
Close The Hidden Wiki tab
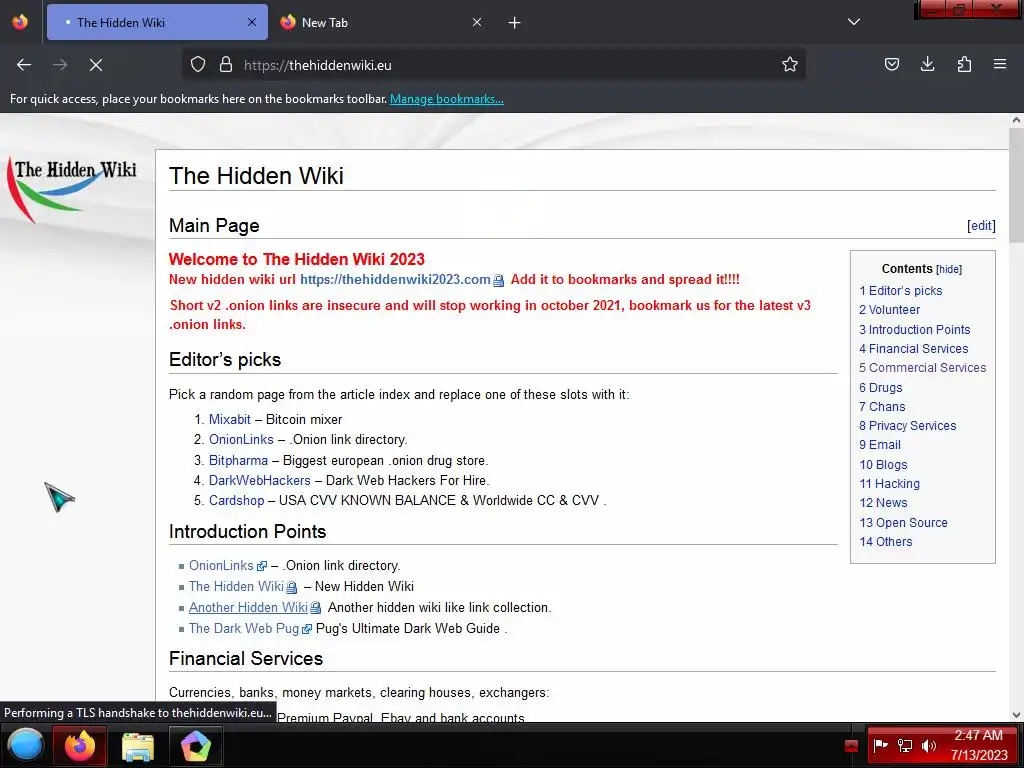coord(252,22)
